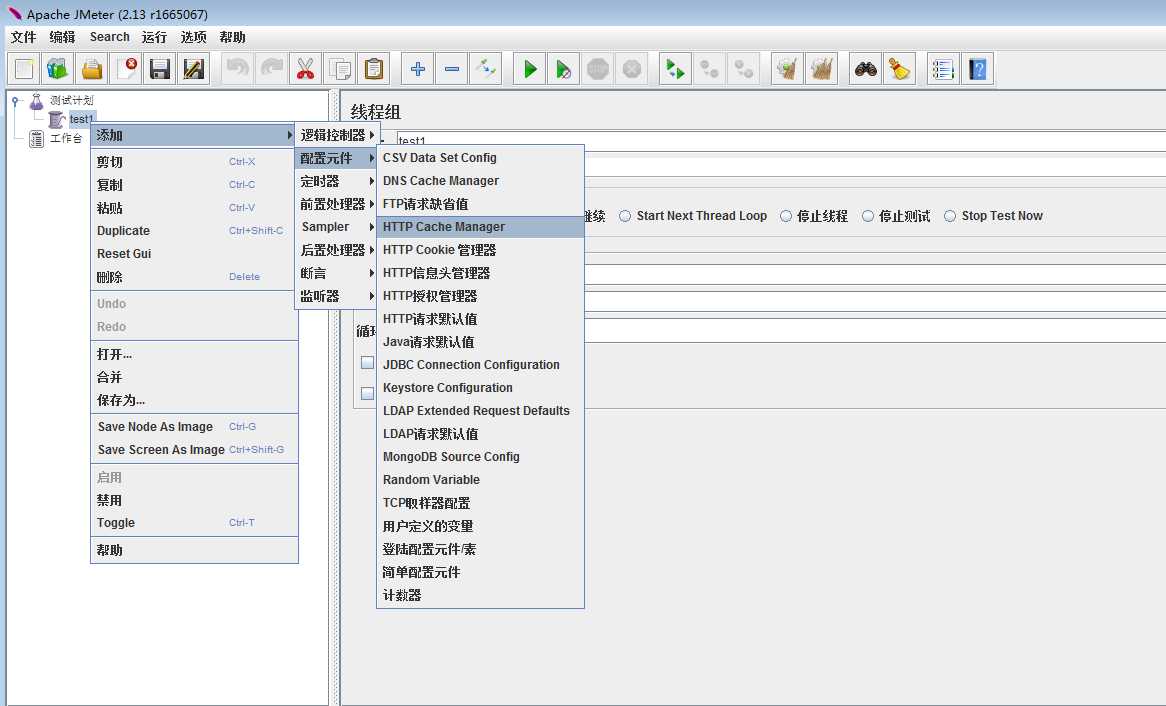Viewport: 1166px width, 706px height.
Task: Click the thread group name field
Action: coord(781,140)
